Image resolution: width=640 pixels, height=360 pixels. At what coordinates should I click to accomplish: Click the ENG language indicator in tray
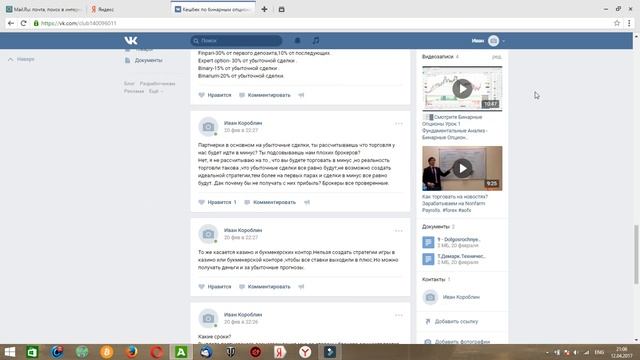(x=599, y=352)
